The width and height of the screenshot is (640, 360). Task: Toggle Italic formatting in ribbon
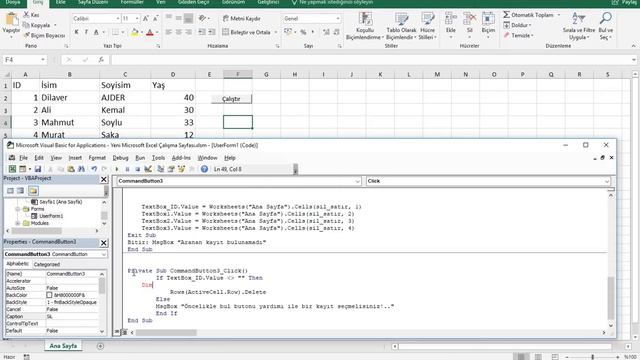(86, 32)
